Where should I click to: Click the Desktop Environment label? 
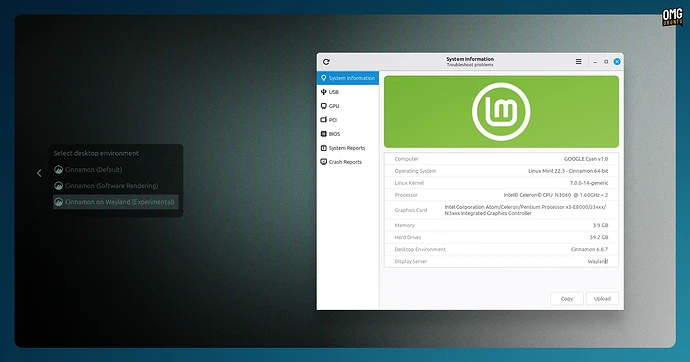click(420, 249)
